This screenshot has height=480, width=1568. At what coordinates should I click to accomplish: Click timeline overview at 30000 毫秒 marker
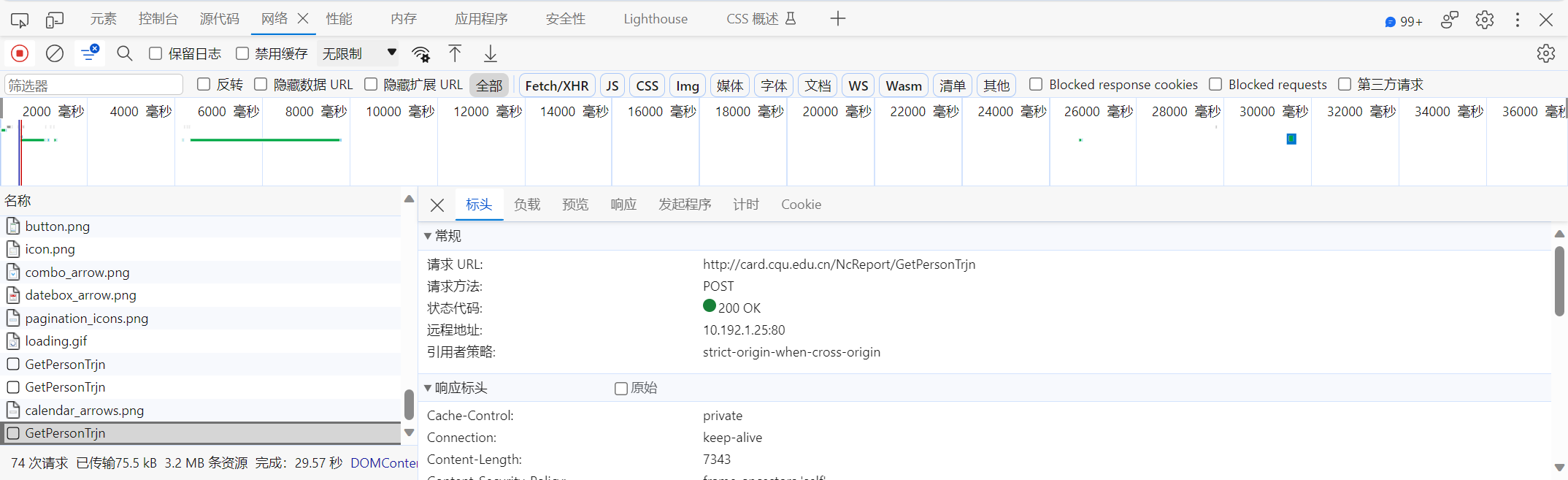[1273, 112]
